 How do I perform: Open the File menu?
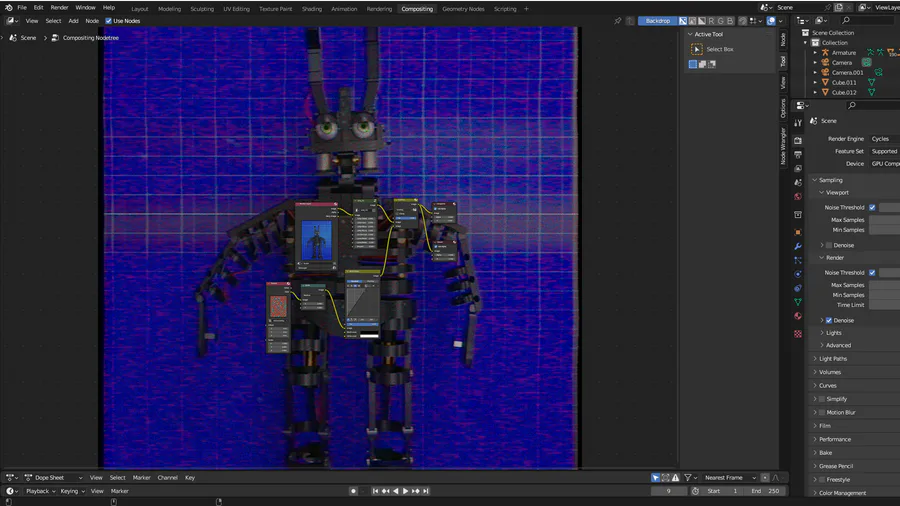22,7
